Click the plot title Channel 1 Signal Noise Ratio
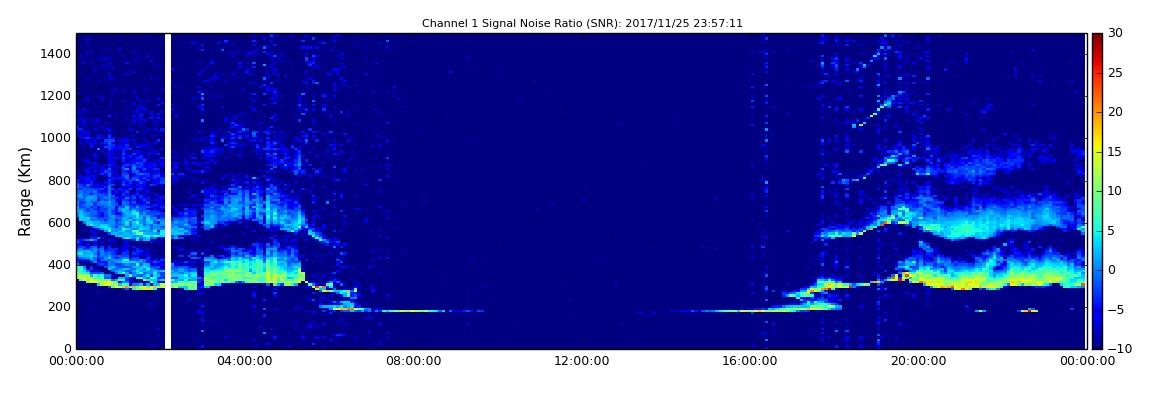 [582, 23]
